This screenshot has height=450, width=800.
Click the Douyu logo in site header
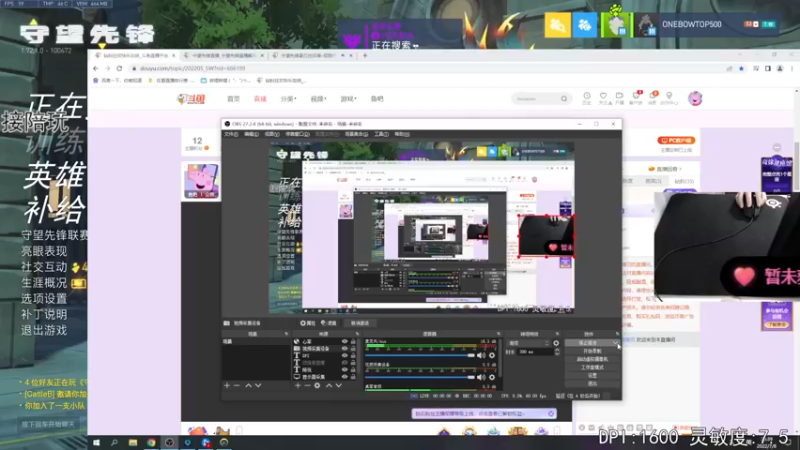191,98
